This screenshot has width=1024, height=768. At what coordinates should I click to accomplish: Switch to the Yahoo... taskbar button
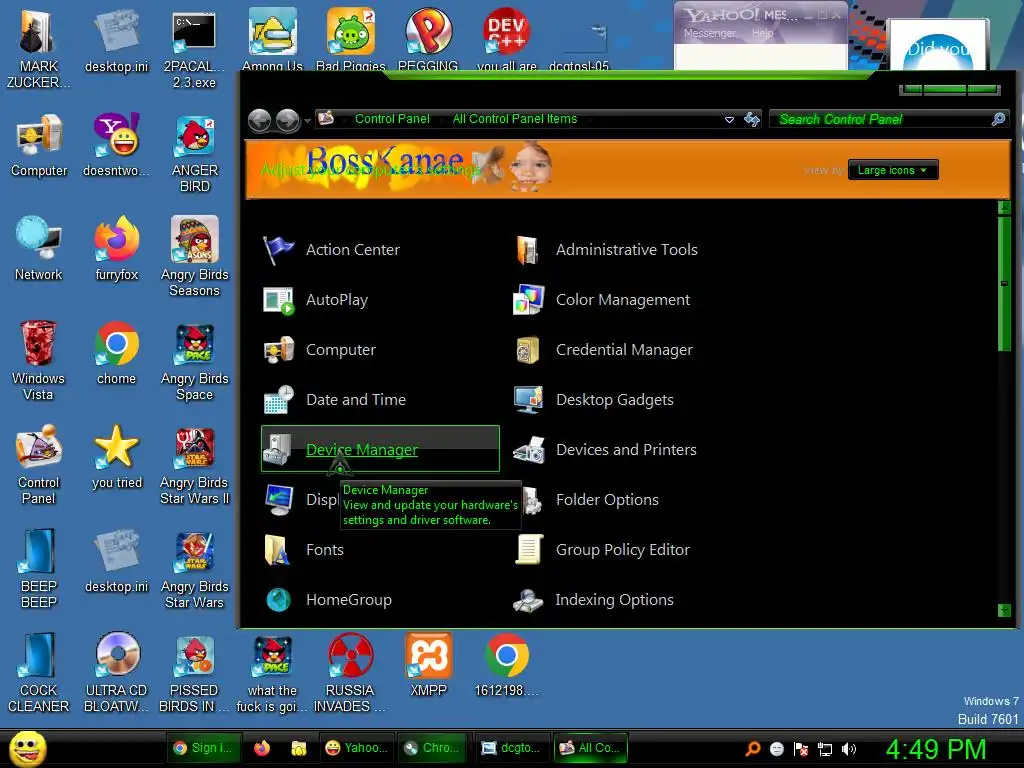357,748
